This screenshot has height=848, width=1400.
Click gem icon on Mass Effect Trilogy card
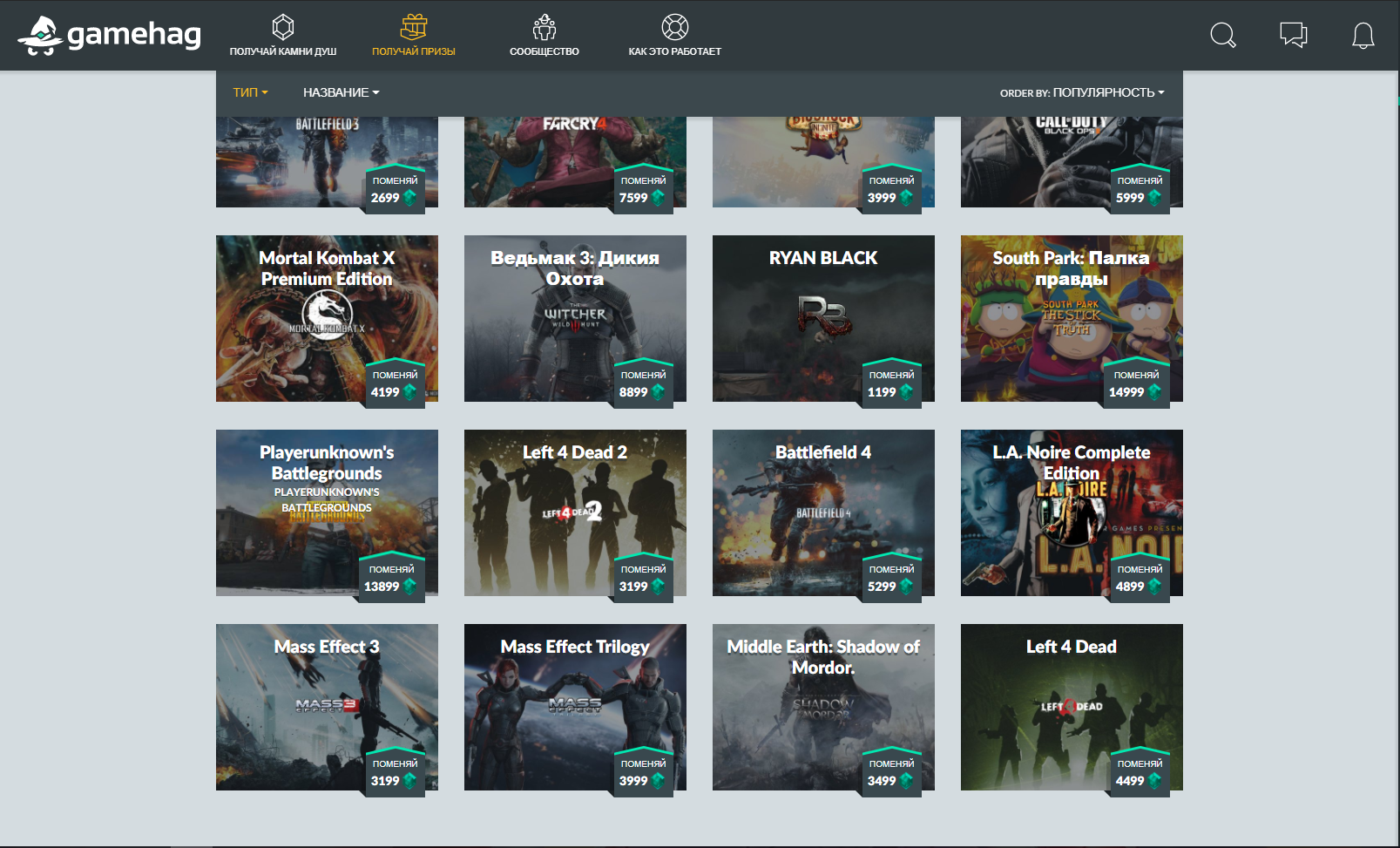[658, 781]
